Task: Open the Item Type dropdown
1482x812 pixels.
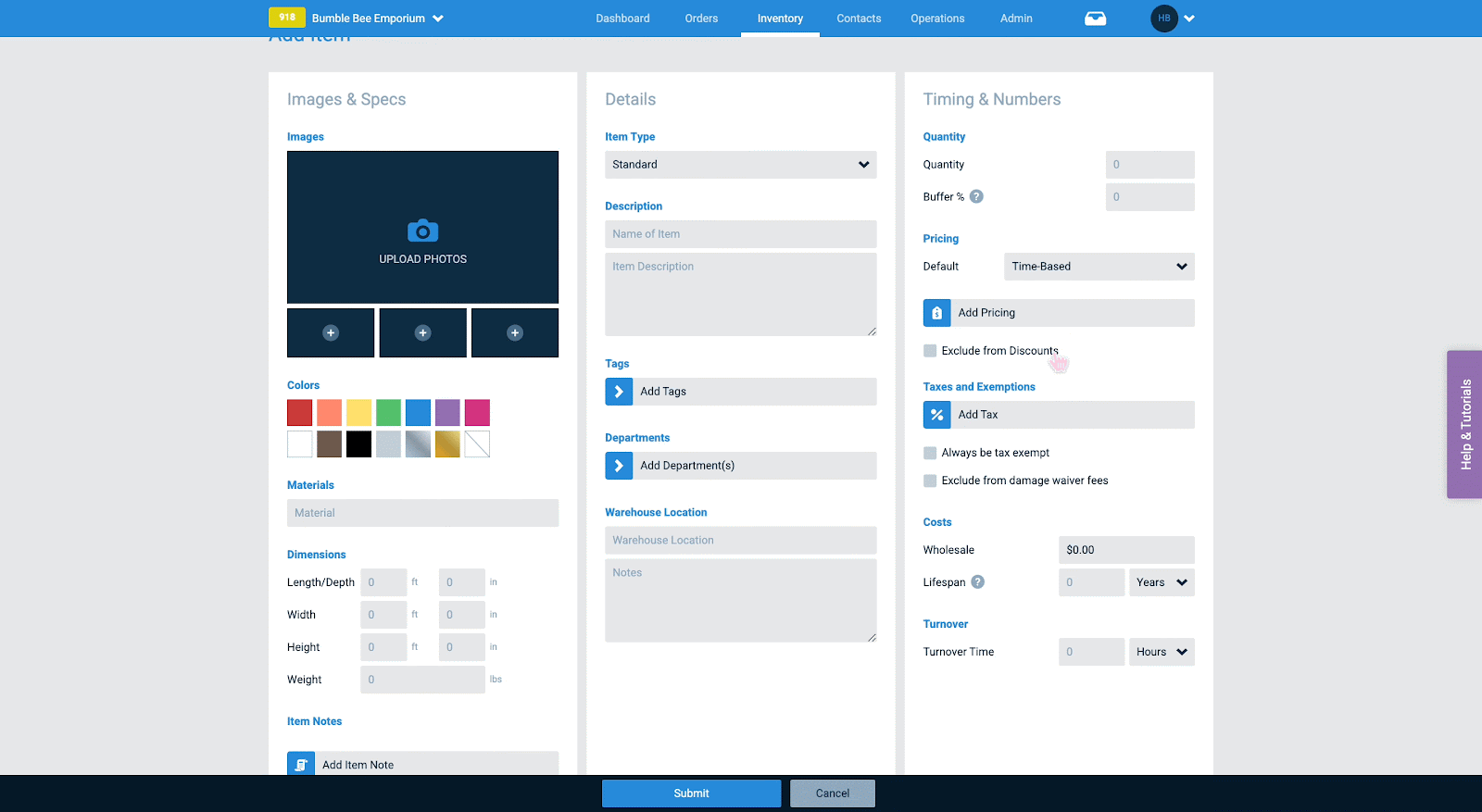Action: (740, 165)
